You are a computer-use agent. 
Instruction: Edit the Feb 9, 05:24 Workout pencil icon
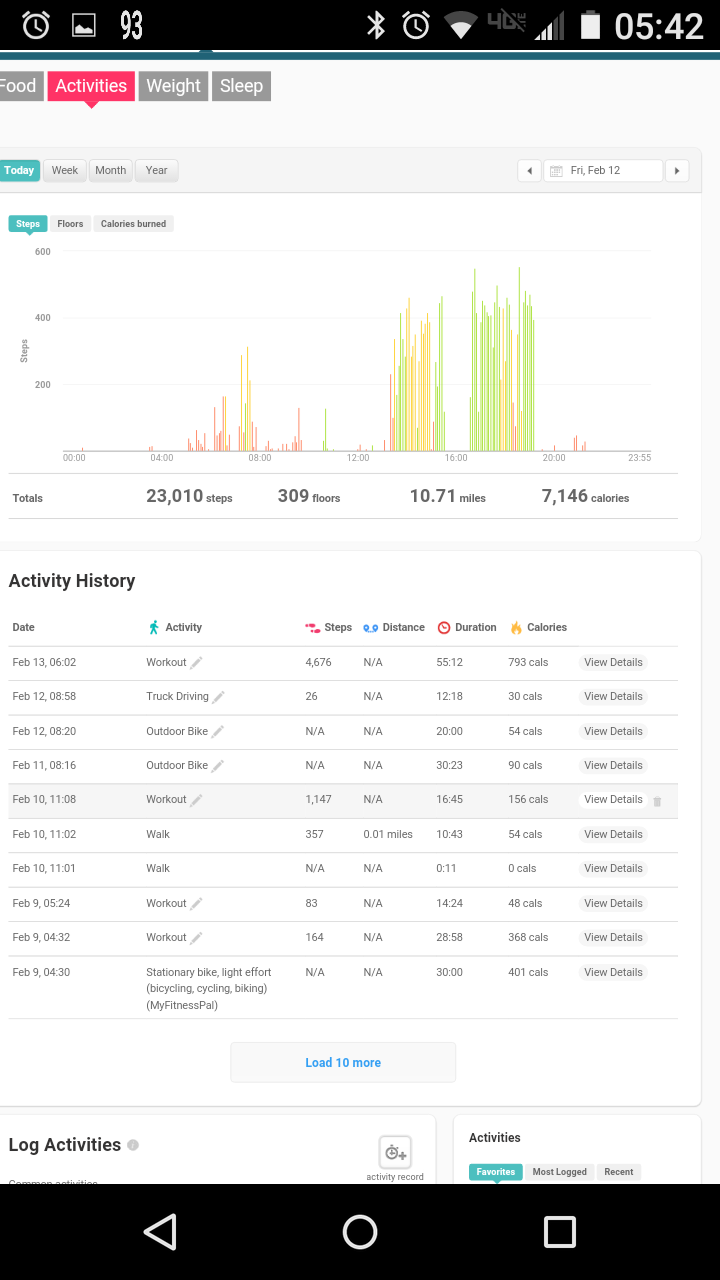pos(197,903)
